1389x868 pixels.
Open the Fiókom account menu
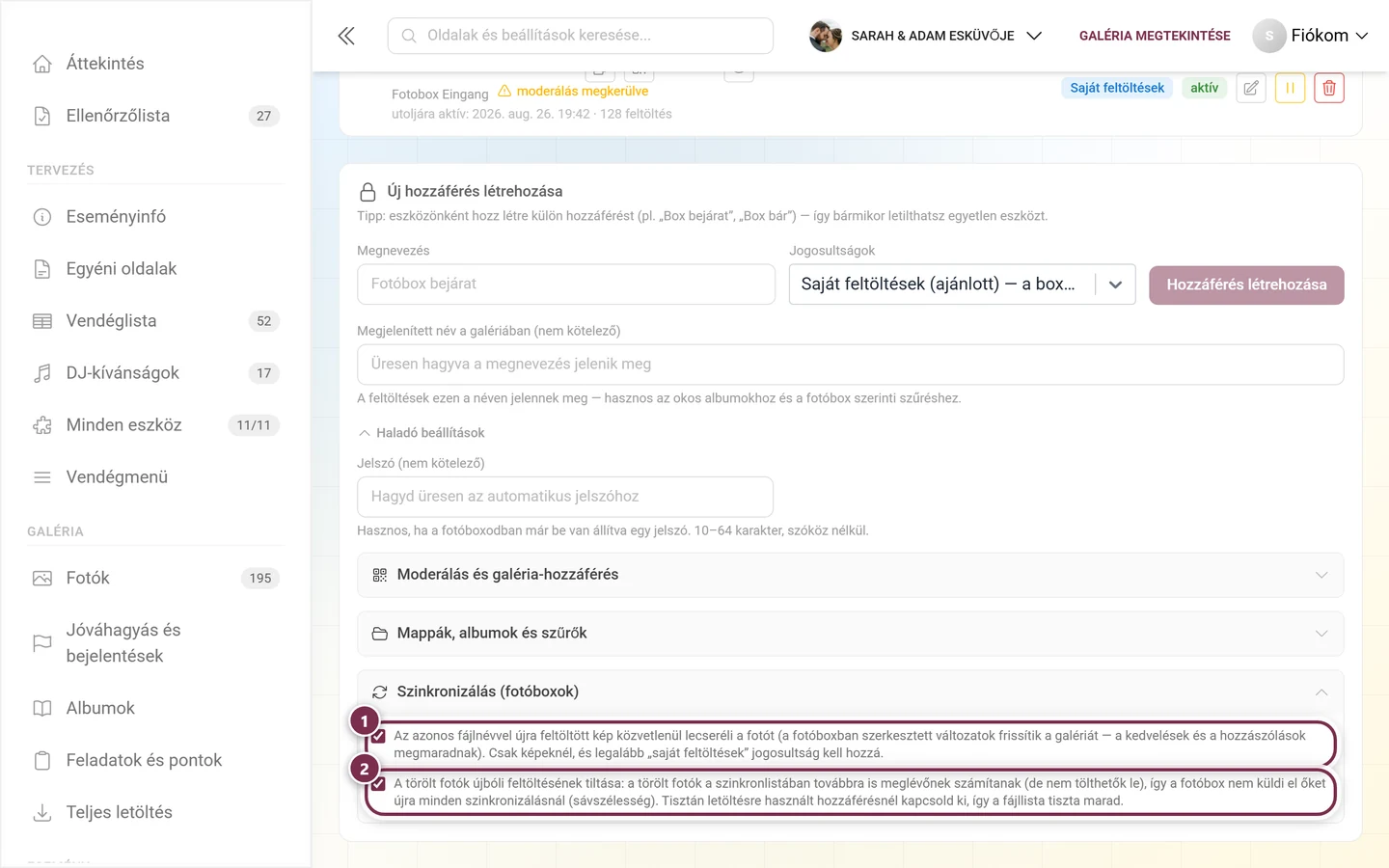1311,36
